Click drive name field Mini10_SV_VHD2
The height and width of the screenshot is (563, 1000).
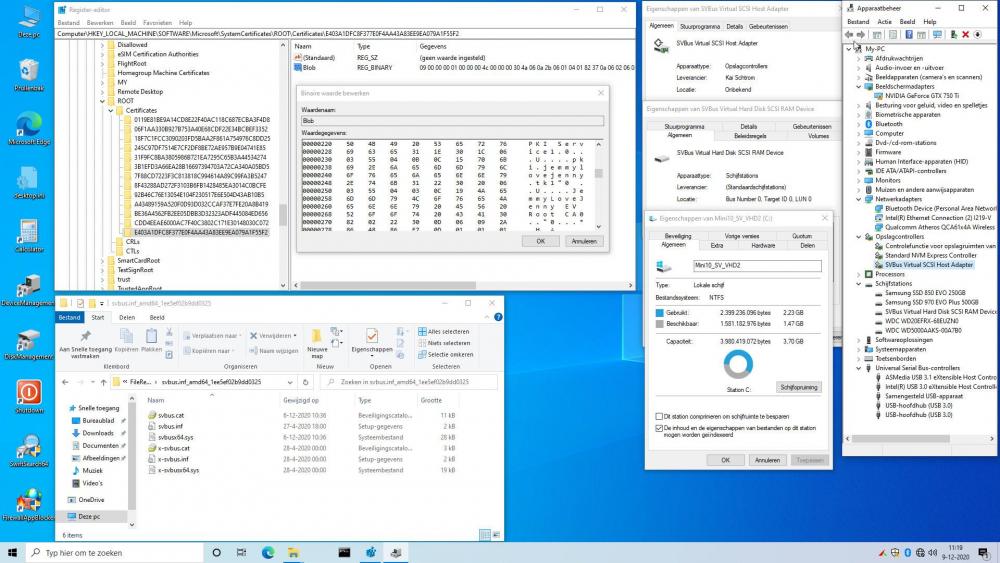point(757,265)
